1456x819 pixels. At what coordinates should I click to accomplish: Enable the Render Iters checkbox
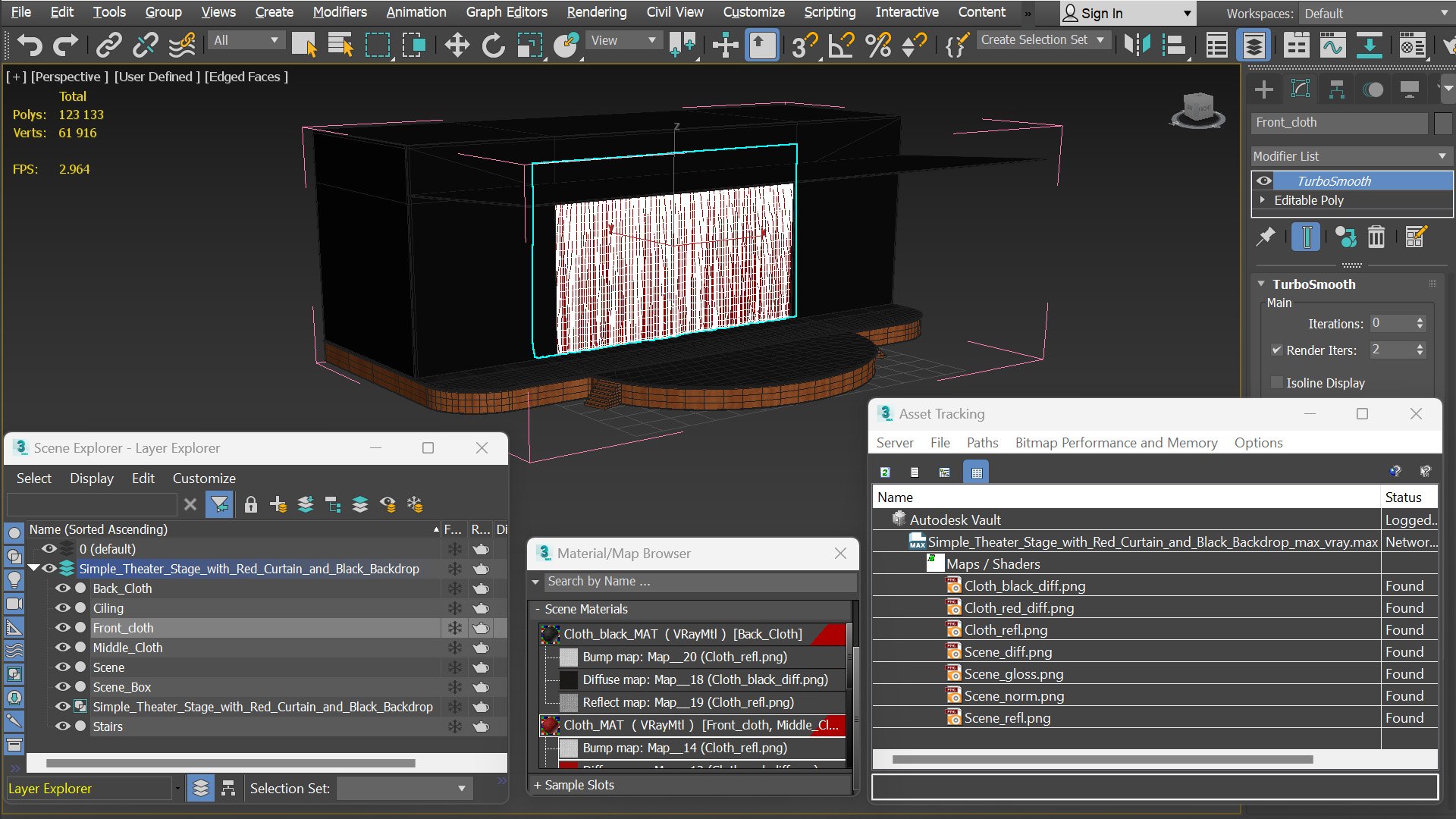pyautogui.click(x=1277, y=350)
